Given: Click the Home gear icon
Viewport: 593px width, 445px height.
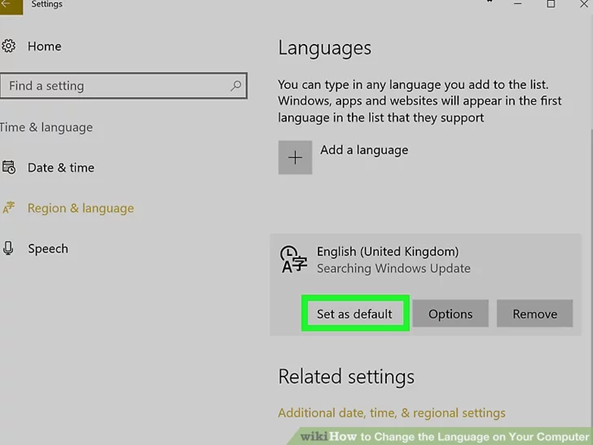Looking at the screenshot, I should click(8, 46).
